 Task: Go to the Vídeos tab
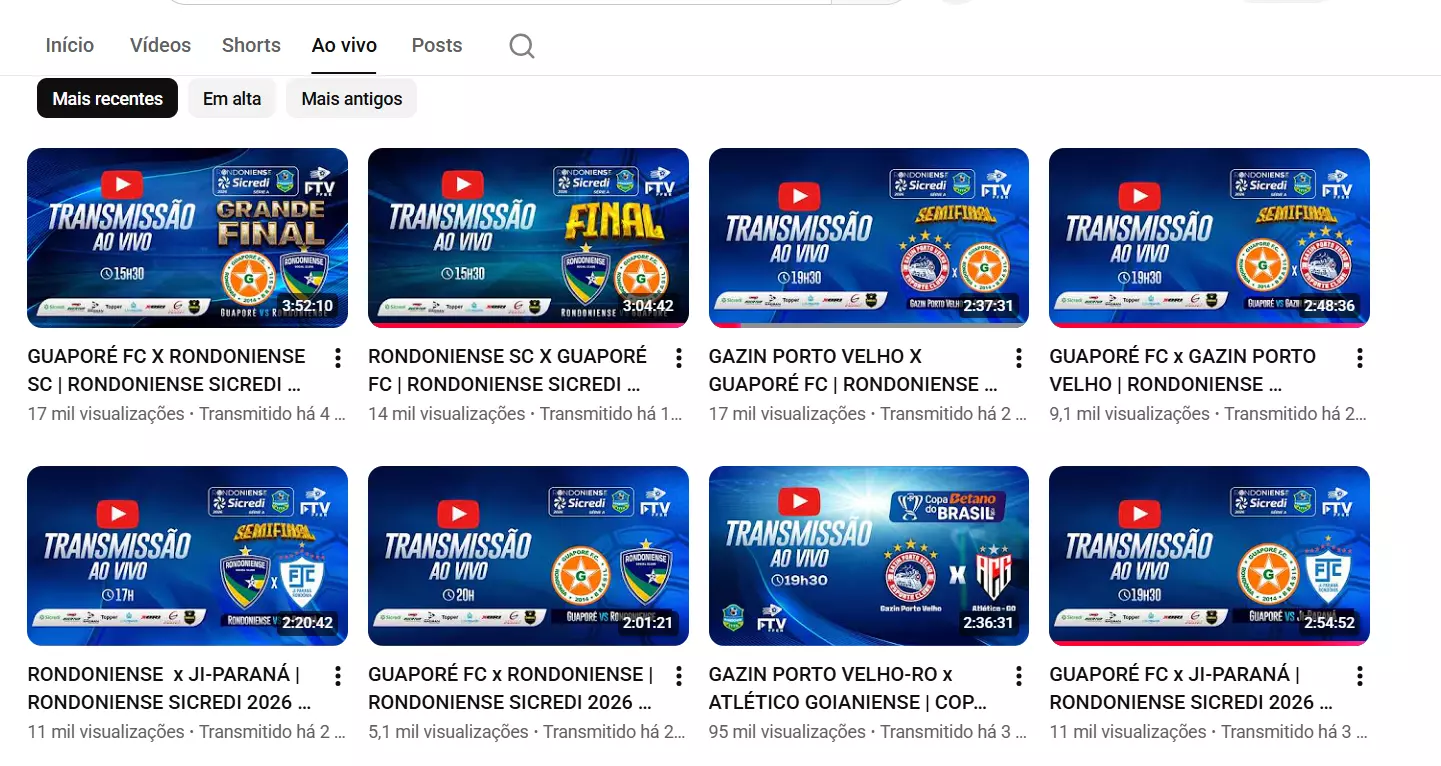[160, 45]
